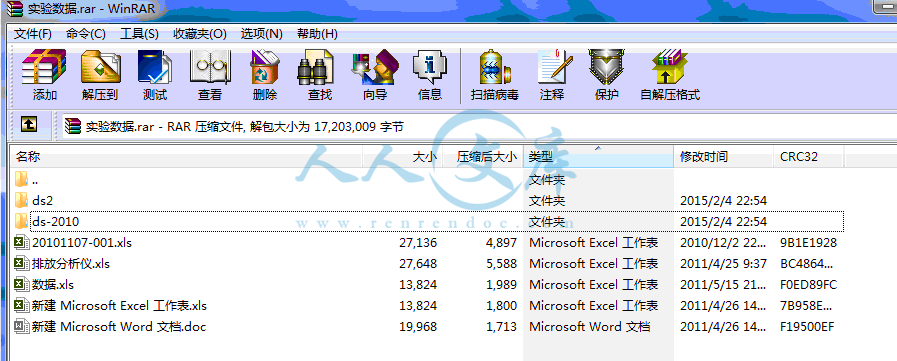Click the 扫描病毒 (Virus Scan) icon
This screenshot has width=897, height=361.
(494, 67)
